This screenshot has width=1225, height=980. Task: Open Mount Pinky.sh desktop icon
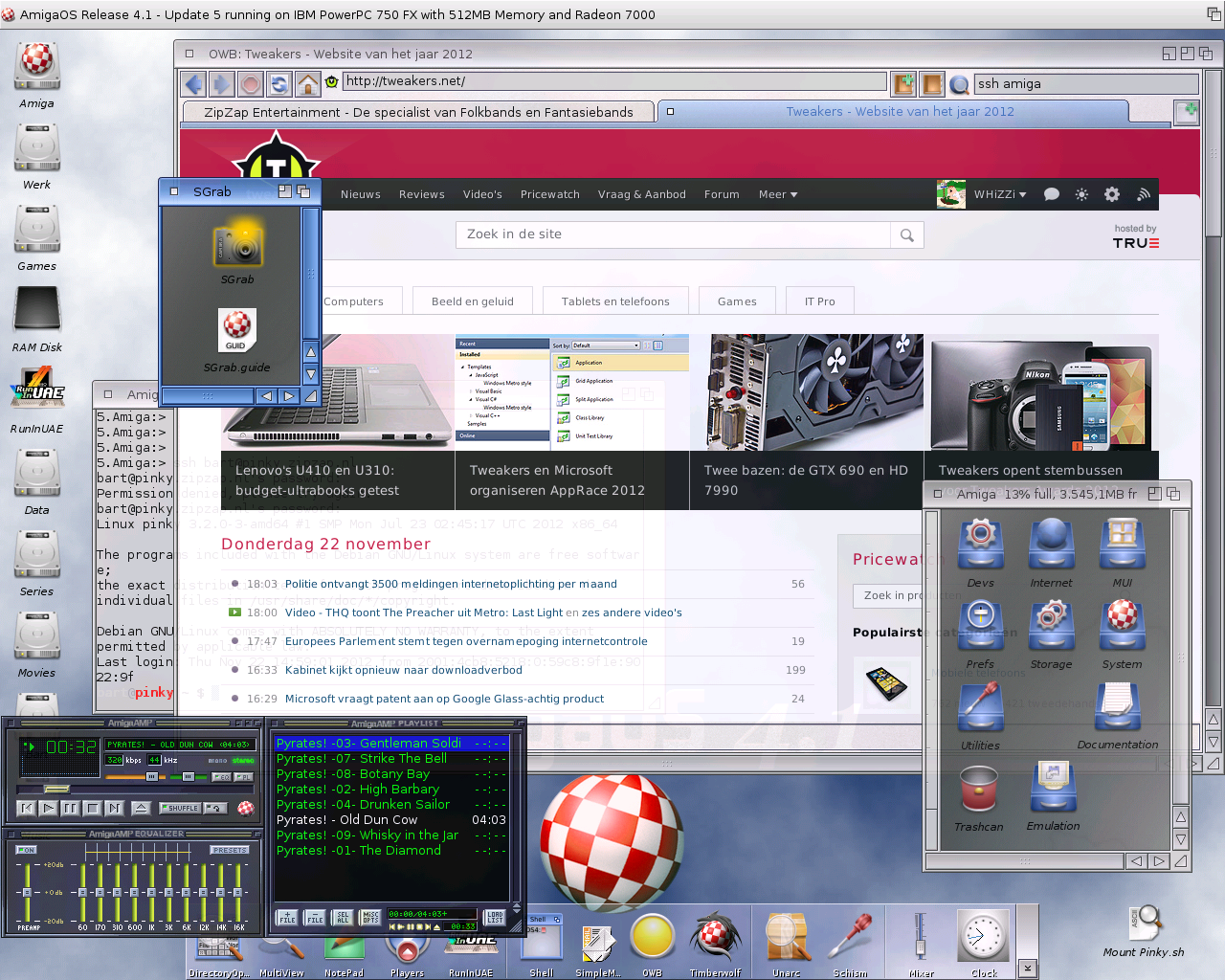(1145, 924)
